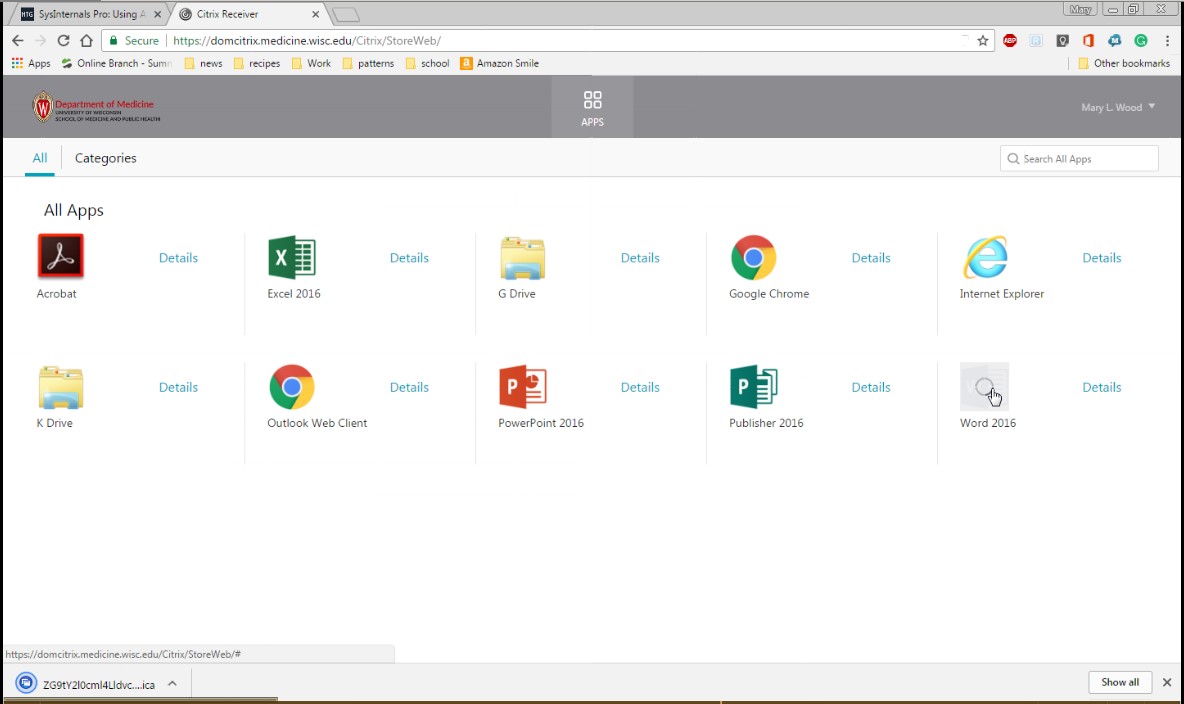Launch Google Chrome app icon

754,258
